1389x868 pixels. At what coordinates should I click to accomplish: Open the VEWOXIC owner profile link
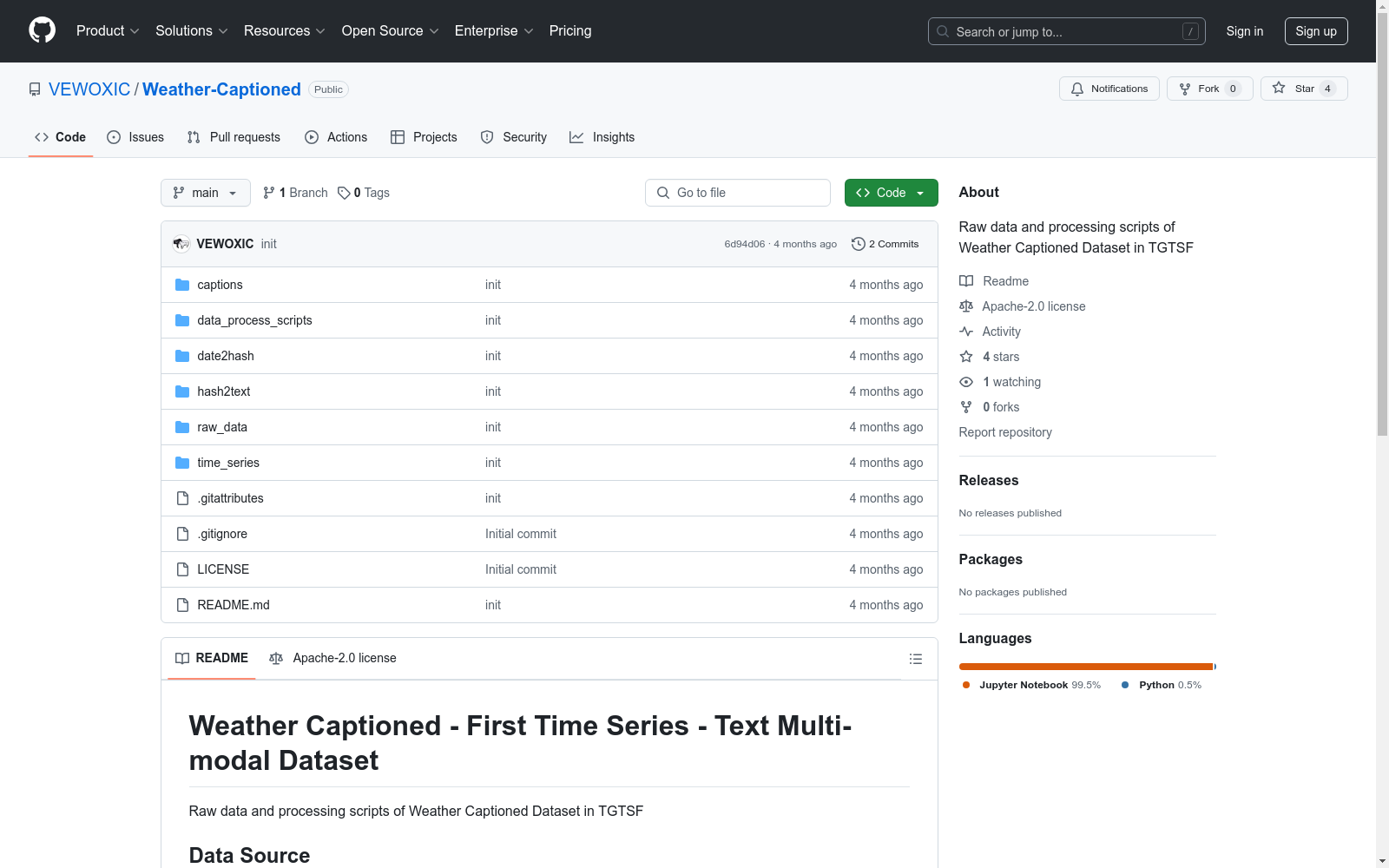point(89,89)
